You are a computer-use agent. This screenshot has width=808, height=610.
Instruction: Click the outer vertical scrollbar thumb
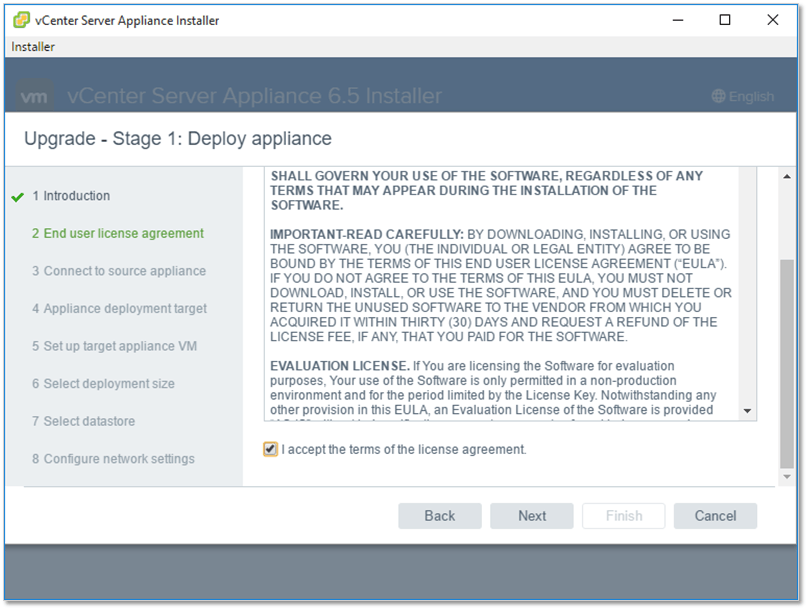point(787,363)
